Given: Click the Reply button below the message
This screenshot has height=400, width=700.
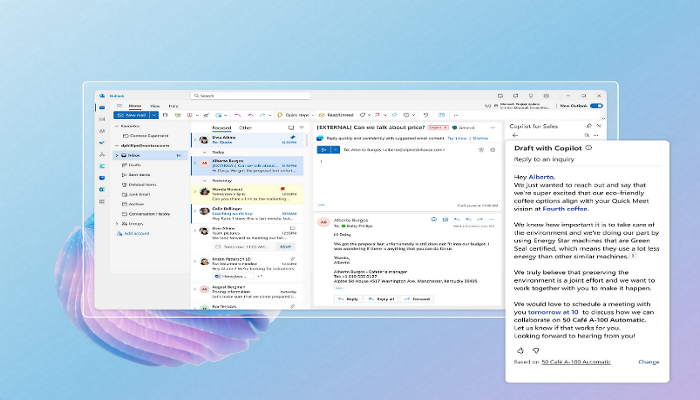Looking at the screenshot, I should click(348, 299).
